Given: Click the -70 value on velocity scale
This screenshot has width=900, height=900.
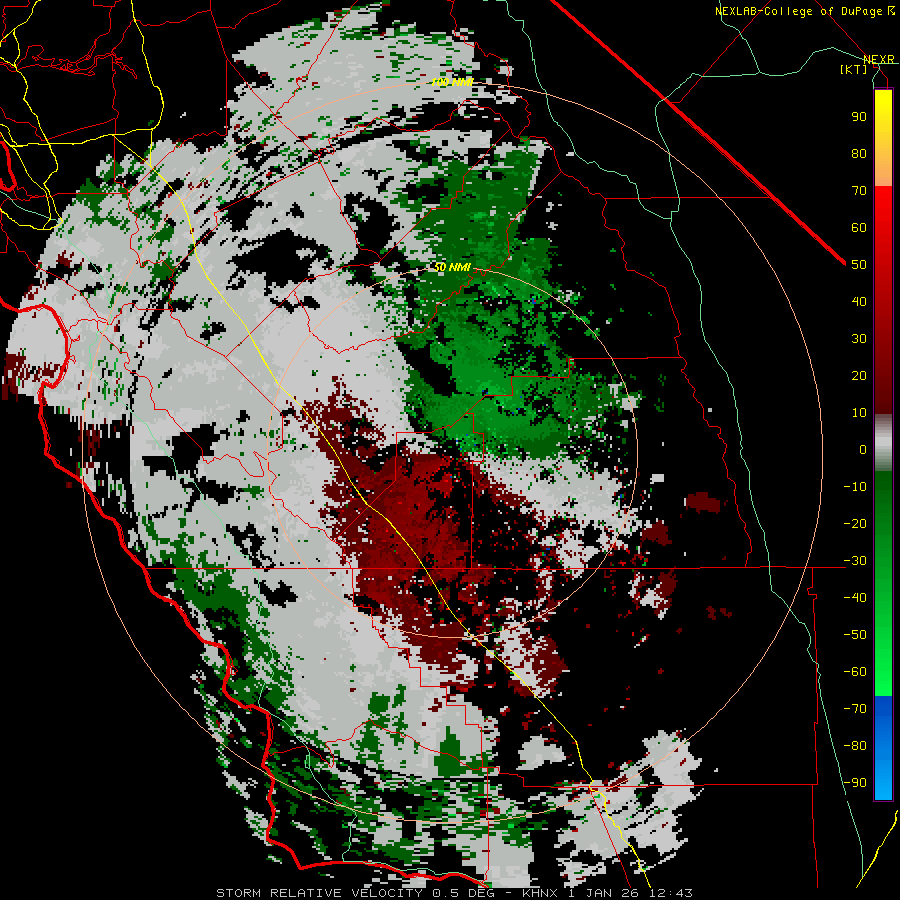Looking at the screenshot, I should tap(855, 708).
